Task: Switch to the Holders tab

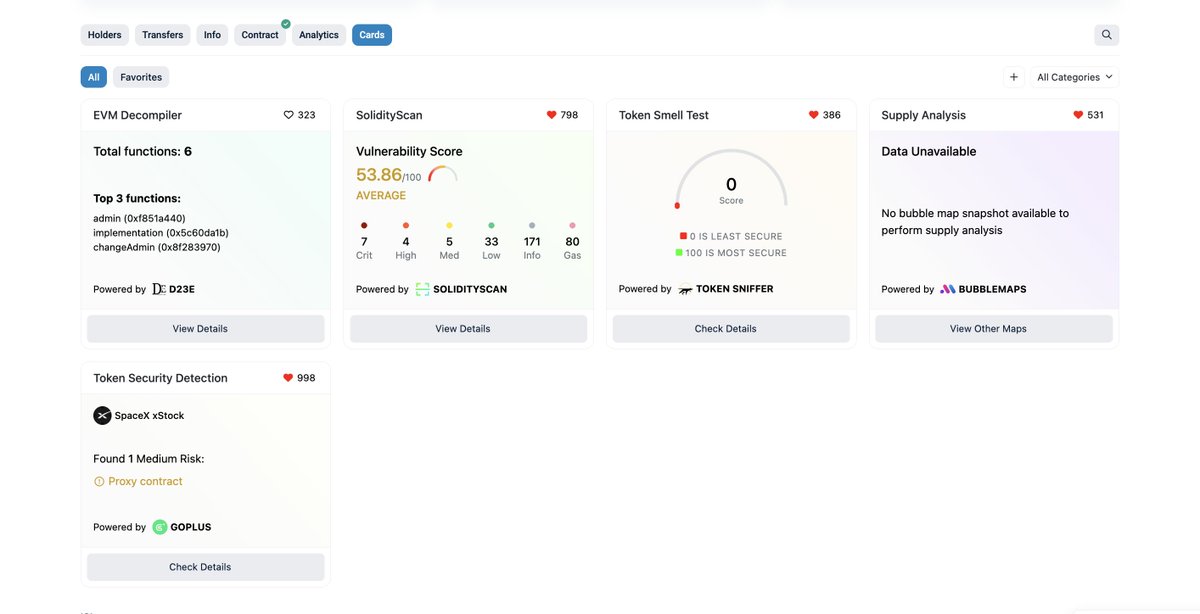Action: pos(105,35)
